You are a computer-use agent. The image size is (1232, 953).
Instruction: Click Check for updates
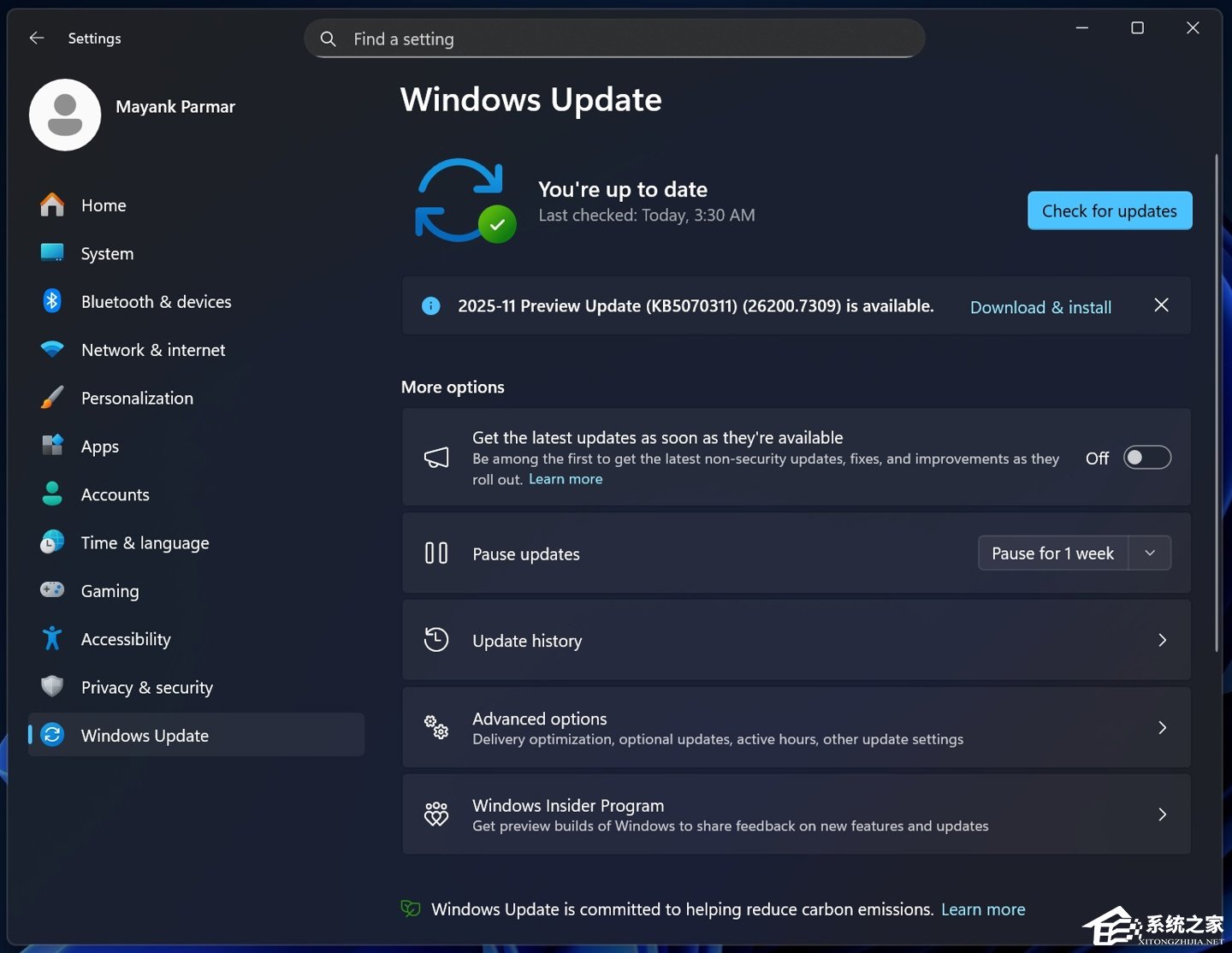1109,210
